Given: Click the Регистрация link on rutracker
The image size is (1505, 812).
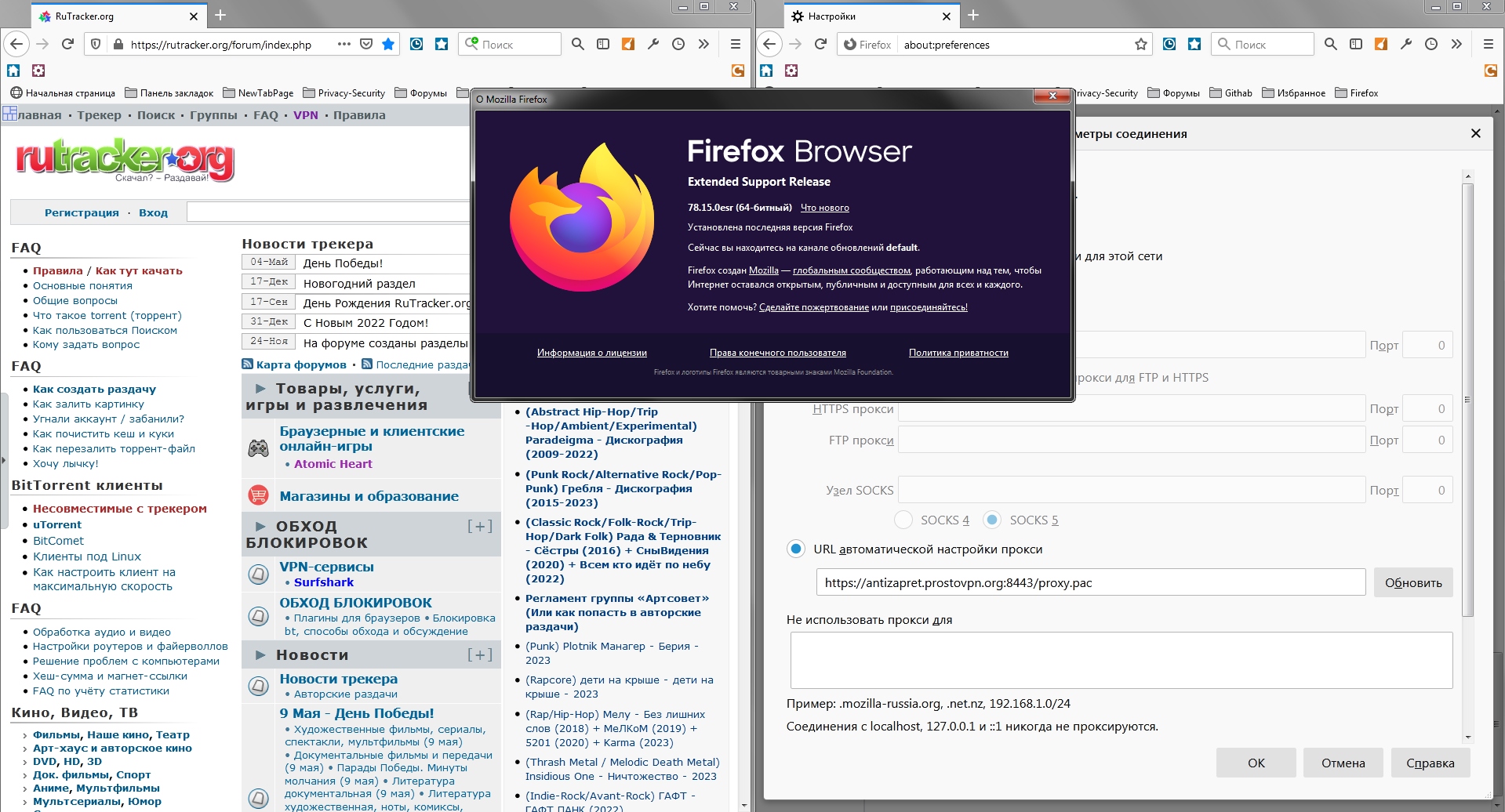Looking at the screenshot, I should point(82,212).
